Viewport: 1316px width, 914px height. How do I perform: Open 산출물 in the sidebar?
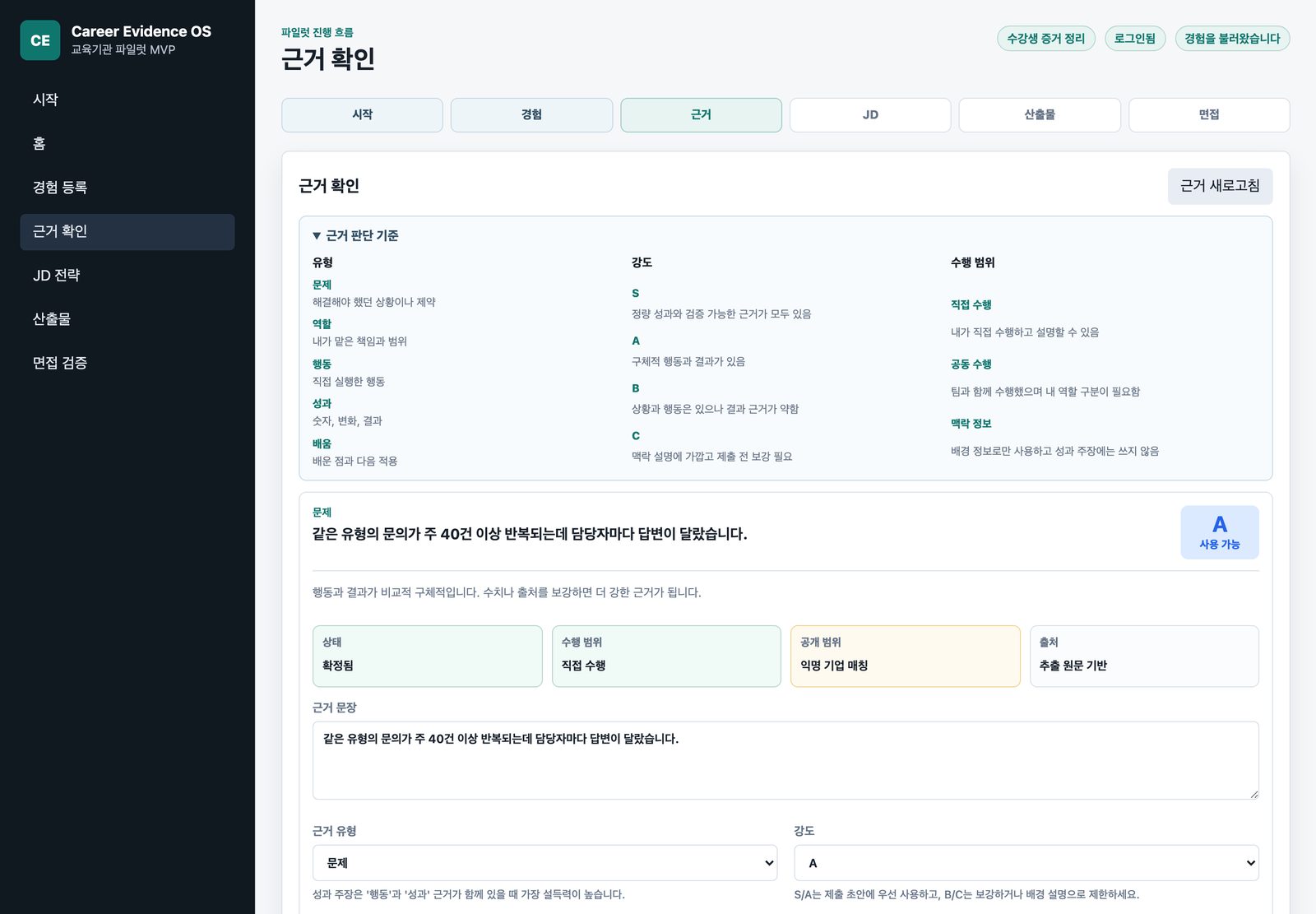[x=127, y=319]
